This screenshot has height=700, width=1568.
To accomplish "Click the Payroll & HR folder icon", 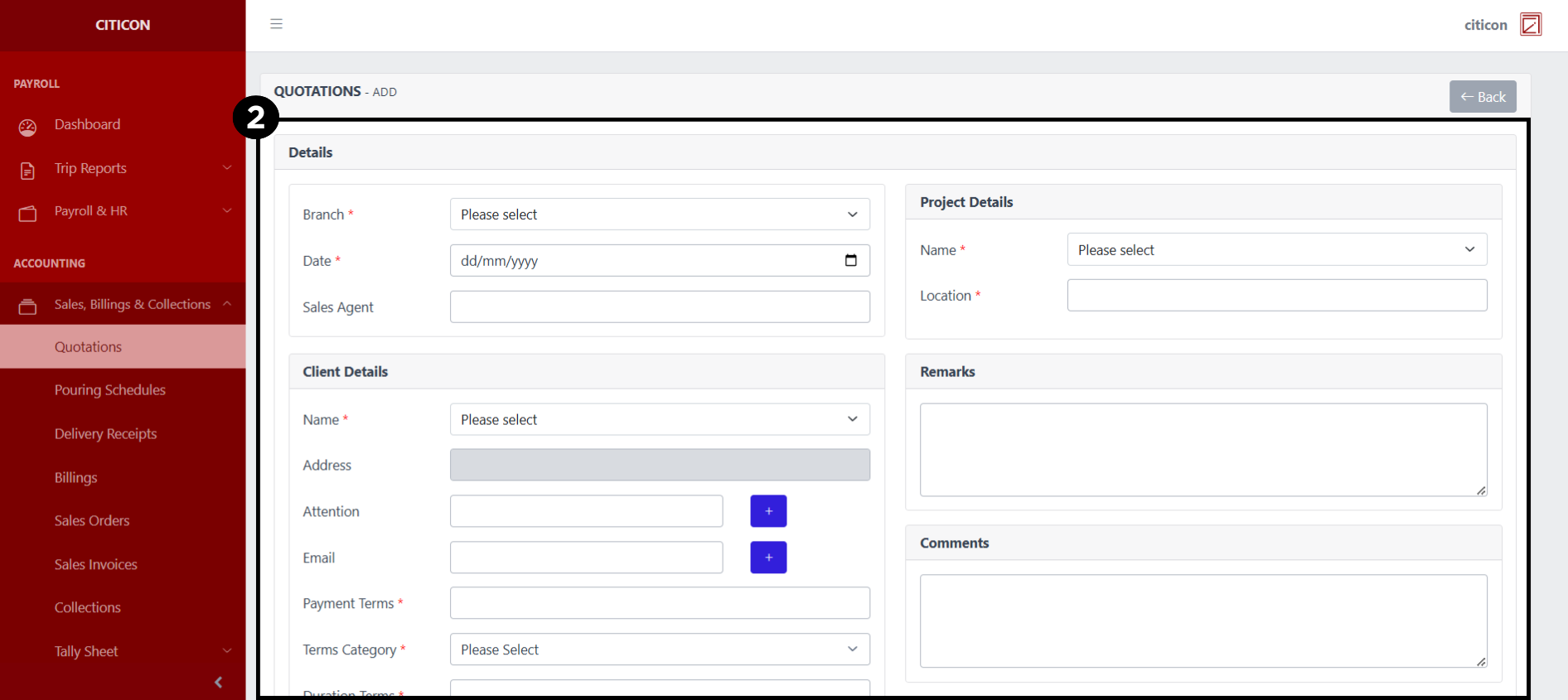I will pyautogui.click(x=27, y=214).
